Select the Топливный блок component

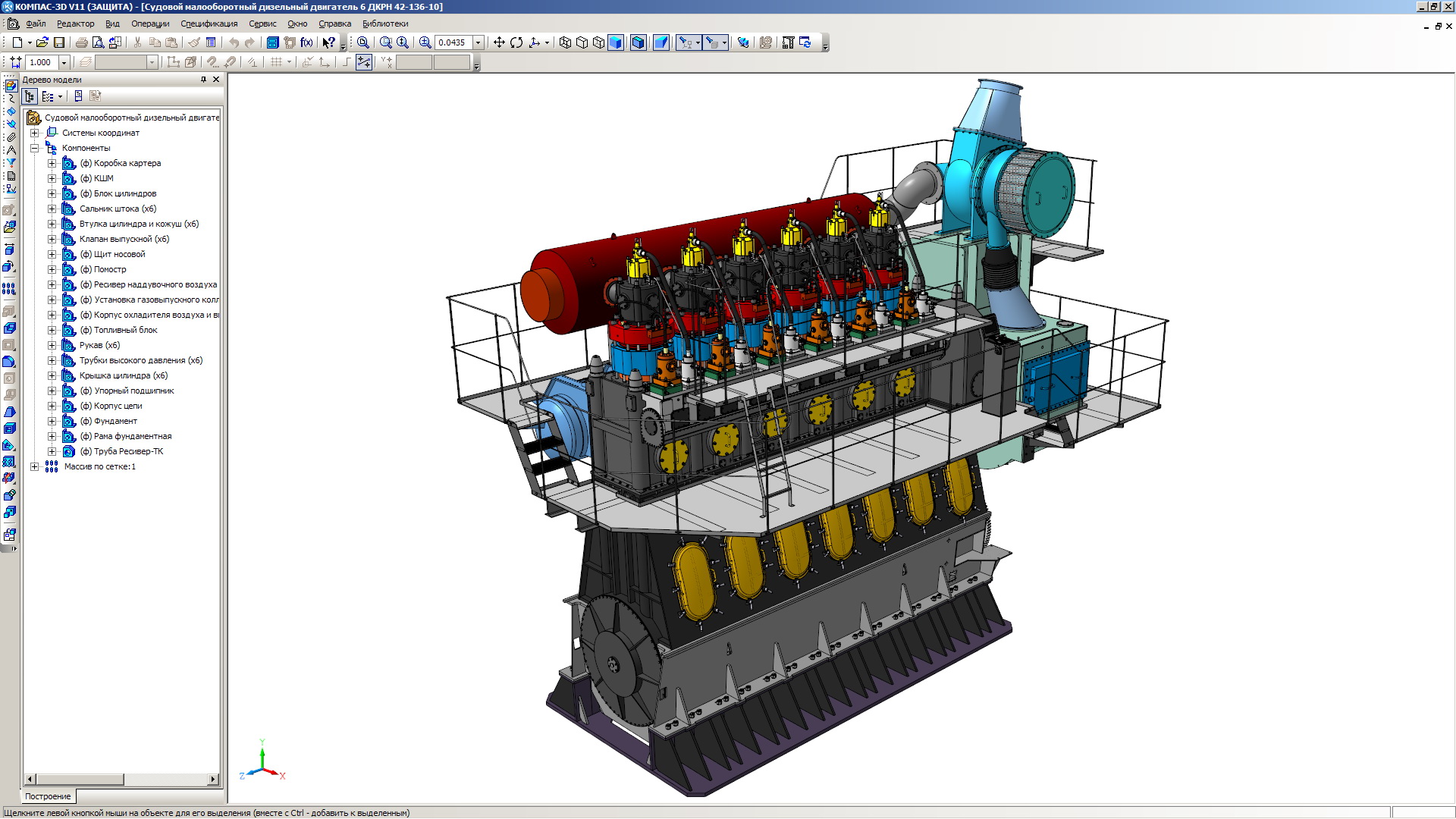point(125,330)
